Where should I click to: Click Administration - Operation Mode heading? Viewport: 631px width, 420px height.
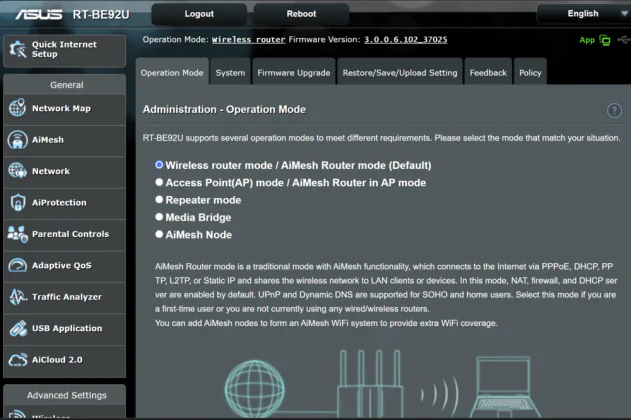[224, 109]
